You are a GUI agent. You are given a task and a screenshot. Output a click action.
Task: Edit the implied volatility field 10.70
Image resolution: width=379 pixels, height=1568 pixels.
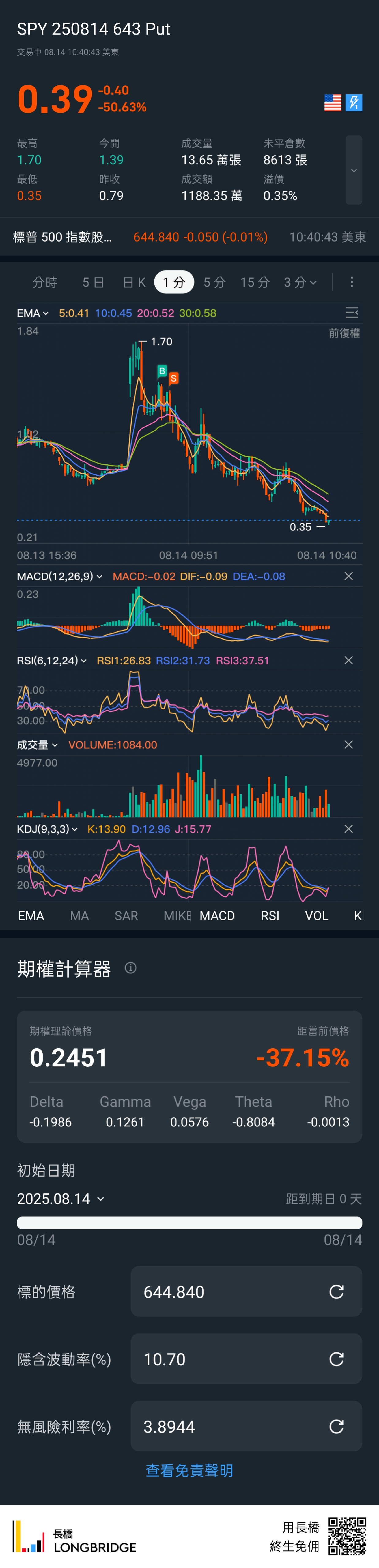point(246,1359)
